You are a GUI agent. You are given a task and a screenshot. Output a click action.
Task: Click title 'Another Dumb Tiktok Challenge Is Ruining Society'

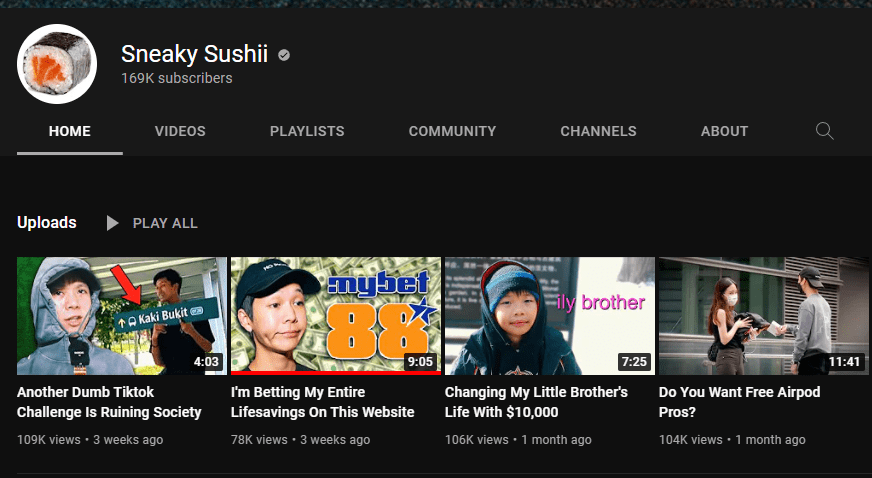pos(109,402)
